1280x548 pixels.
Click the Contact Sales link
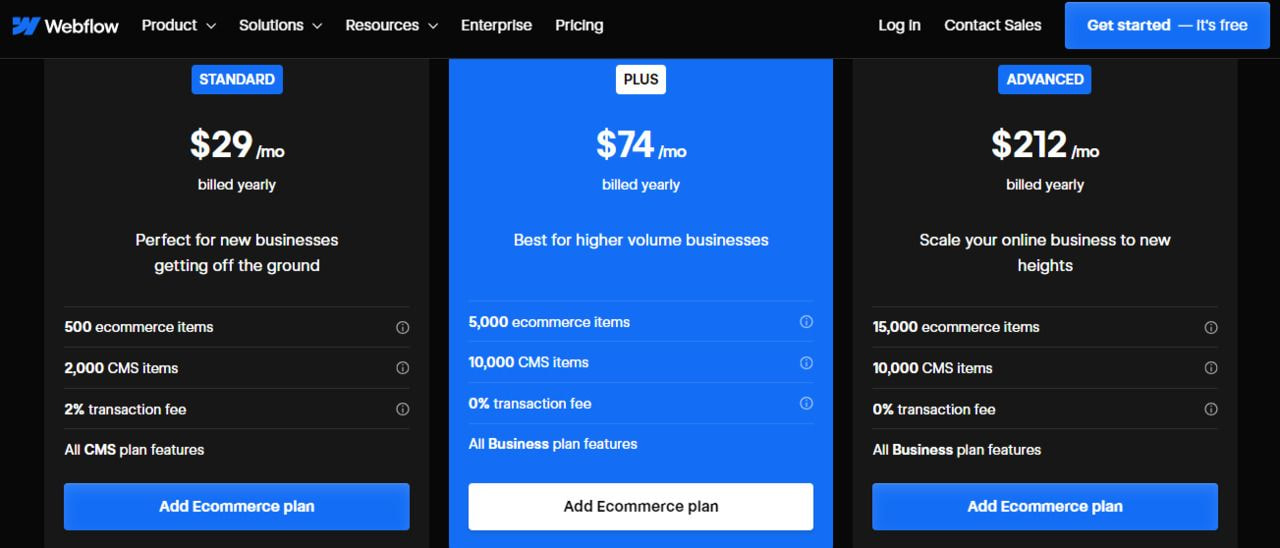coord(992,25)
